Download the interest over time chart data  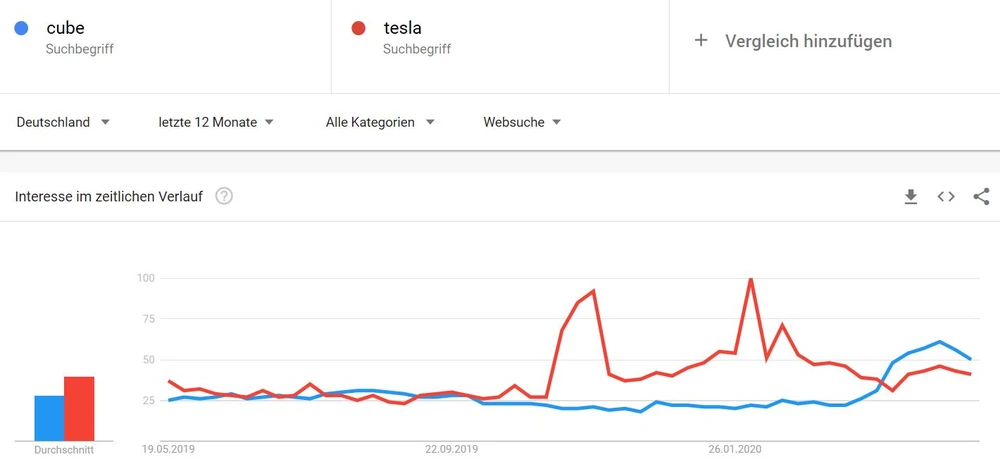click(x=911, y=197)
